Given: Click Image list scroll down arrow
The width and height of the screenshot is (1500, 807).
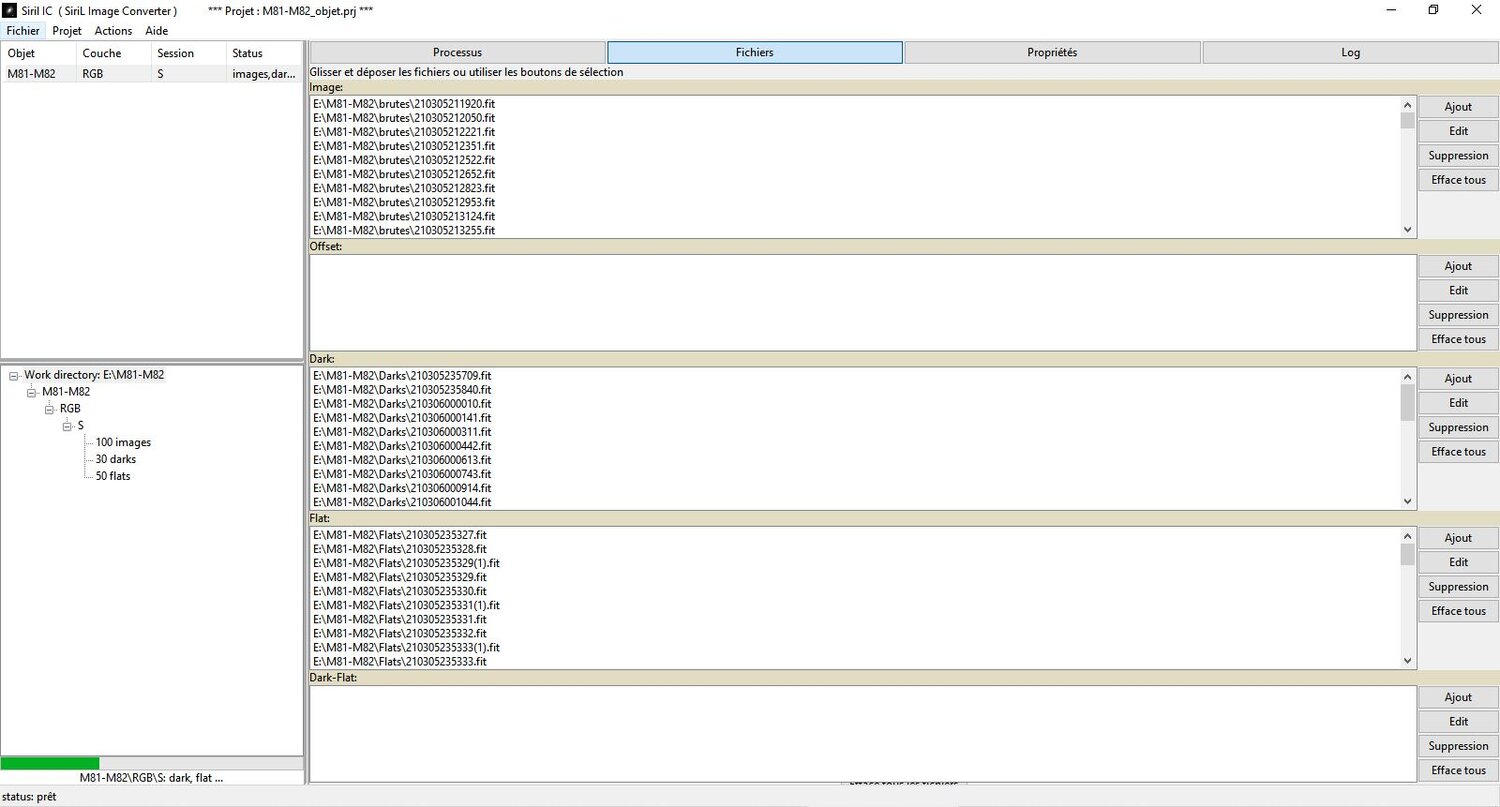Looking at the screenshot, I should [x=1408, y=230].
